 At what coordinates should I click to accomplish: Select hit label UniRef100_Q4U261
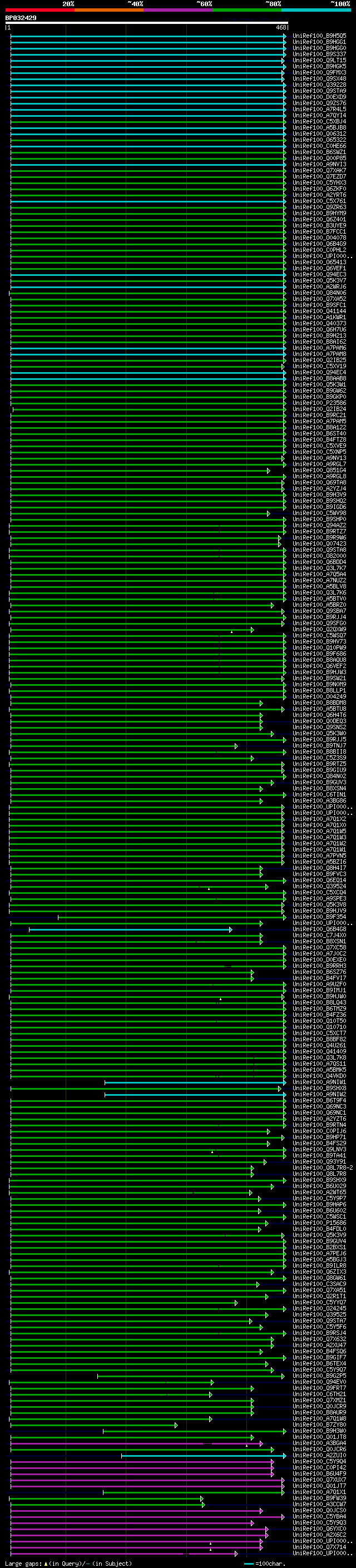(319, 1045)
